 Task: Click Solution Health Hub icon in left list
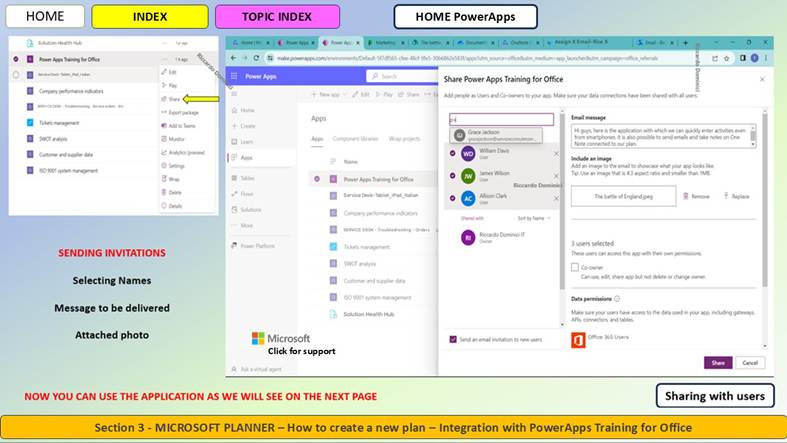(x=30, y=43)
